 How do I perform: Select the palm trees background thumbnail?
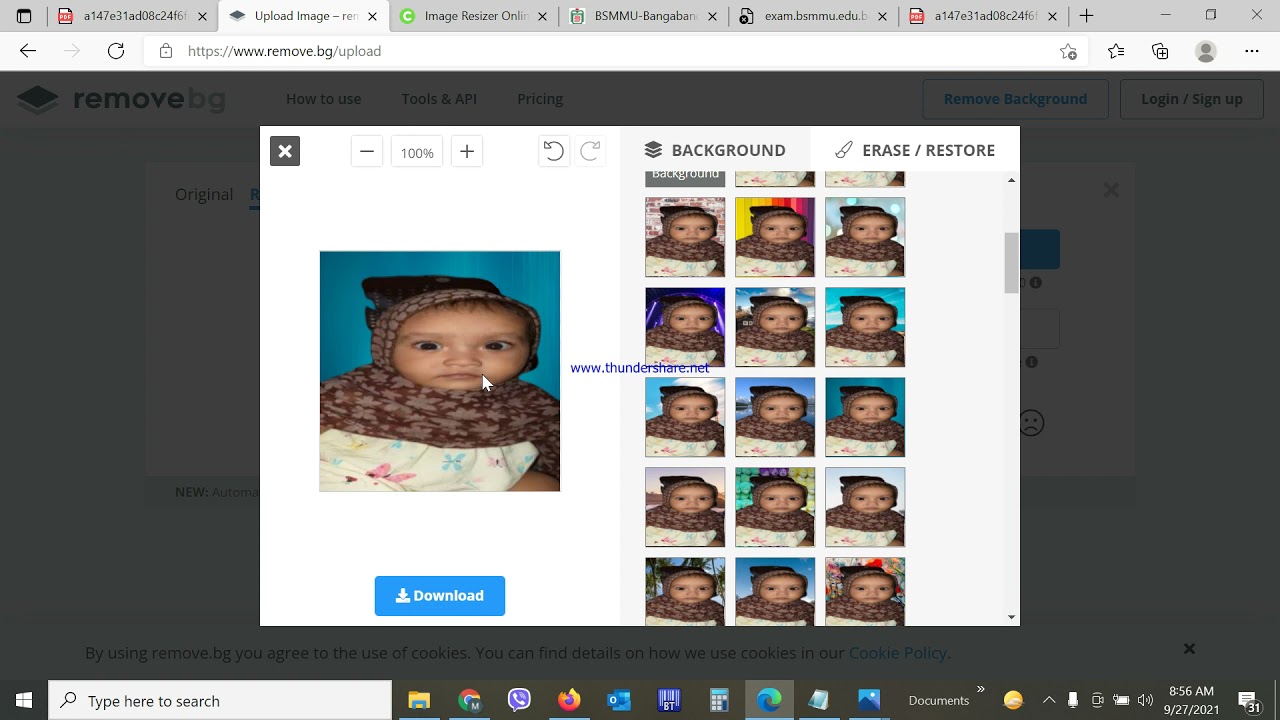tap(685, 591)
